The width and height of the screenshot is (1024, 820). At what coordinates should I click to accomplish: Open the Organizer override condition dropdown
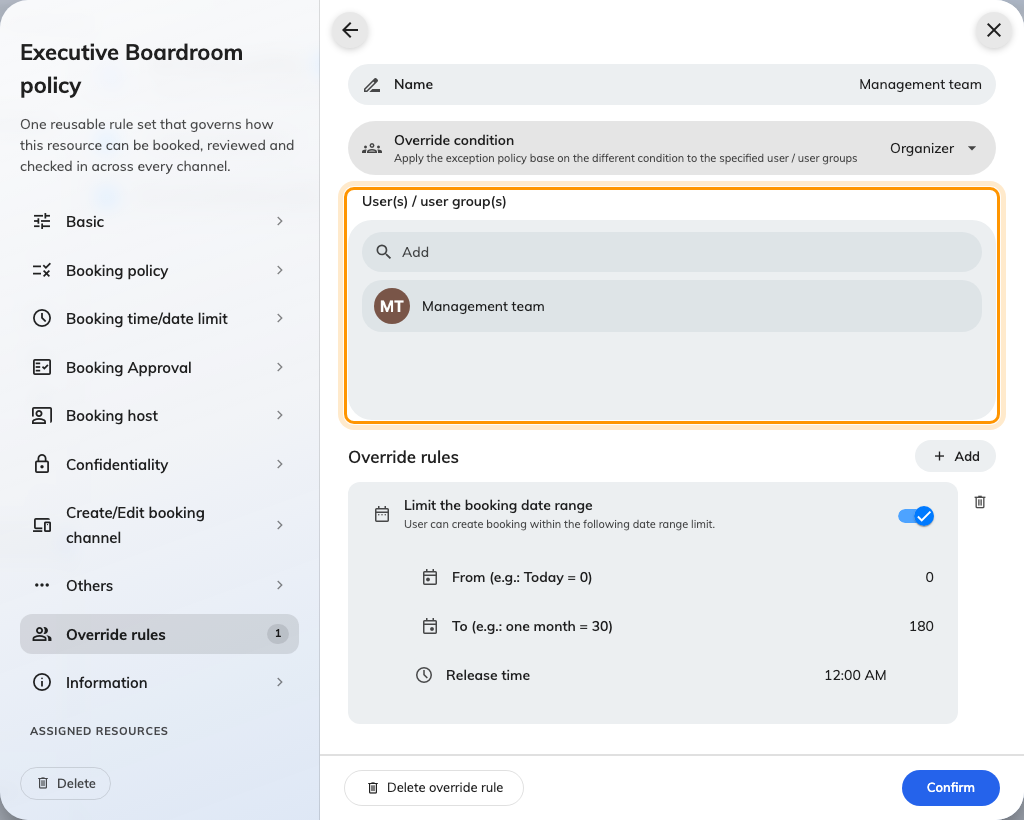(x=934, y=148)
